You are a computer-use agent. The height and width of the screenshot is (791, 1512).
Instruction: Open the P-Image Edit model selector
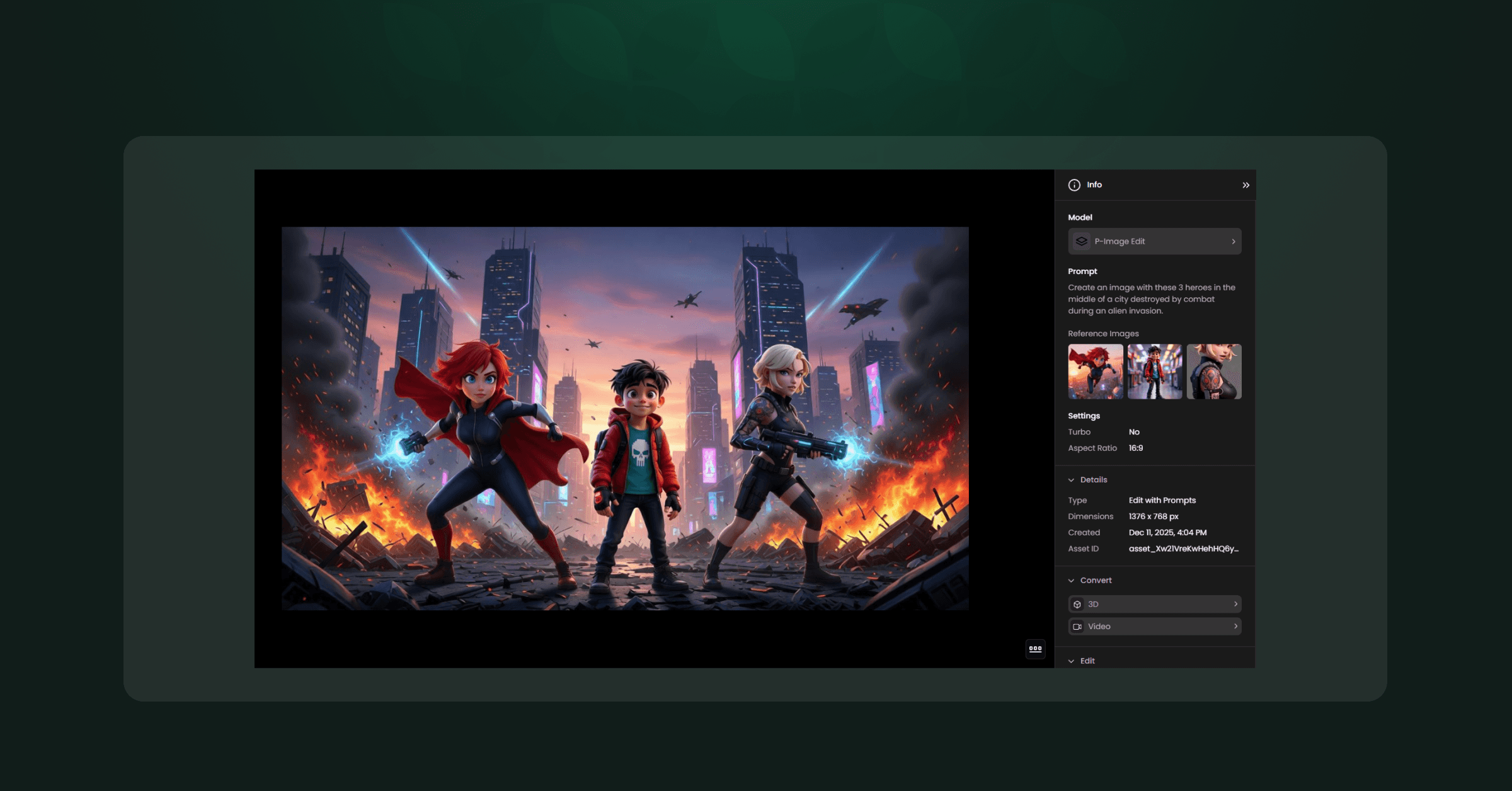point(1154,241)
